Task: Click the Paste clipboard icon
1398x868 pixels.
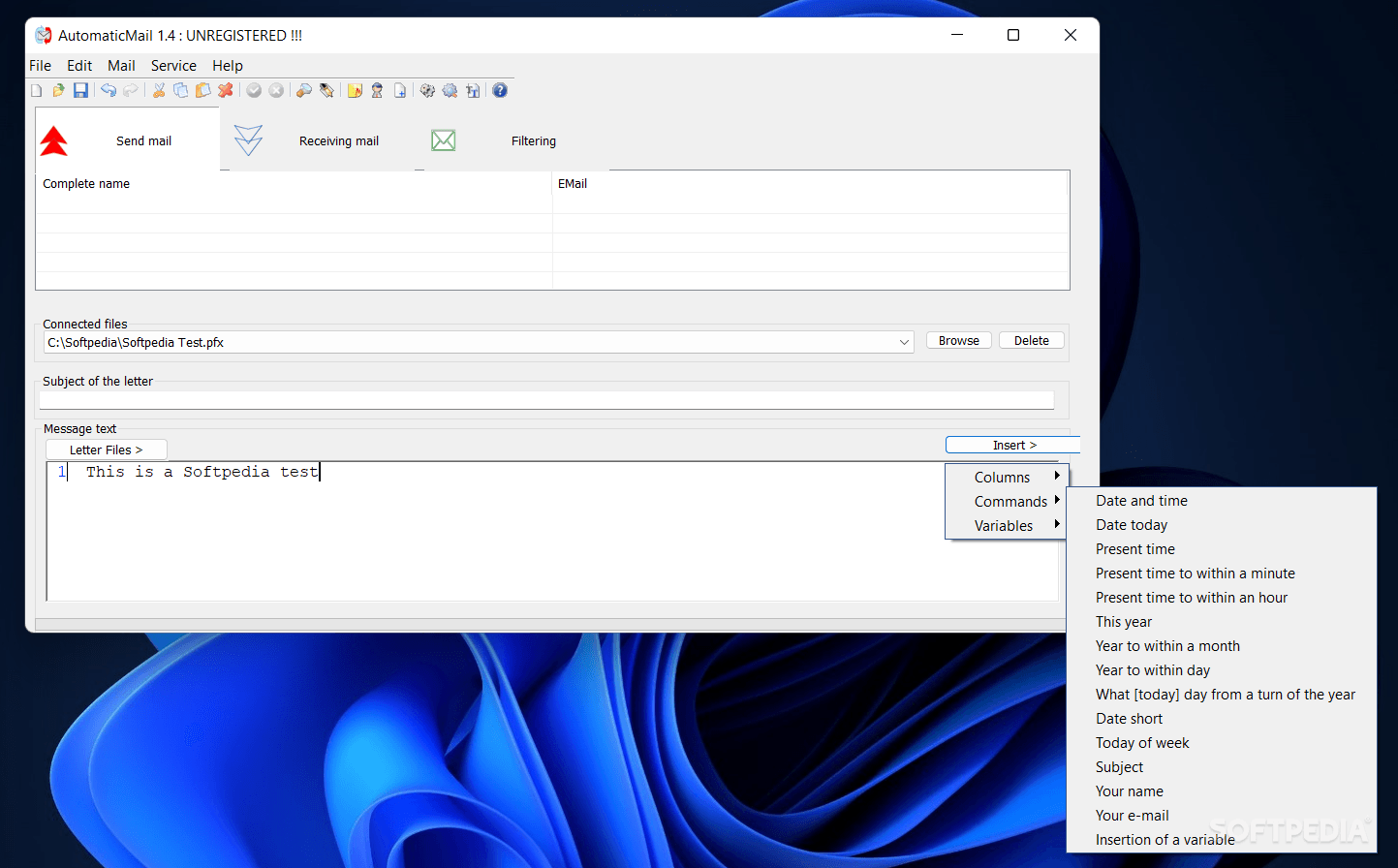Action: tap(203, 90)
